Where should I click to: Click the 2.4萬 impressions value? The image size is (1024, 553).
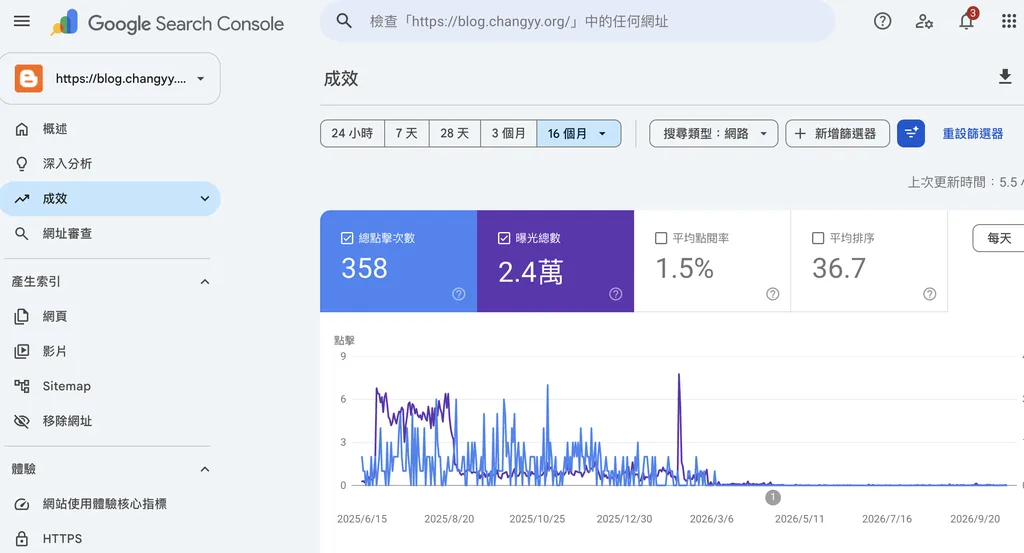point(530,272)
